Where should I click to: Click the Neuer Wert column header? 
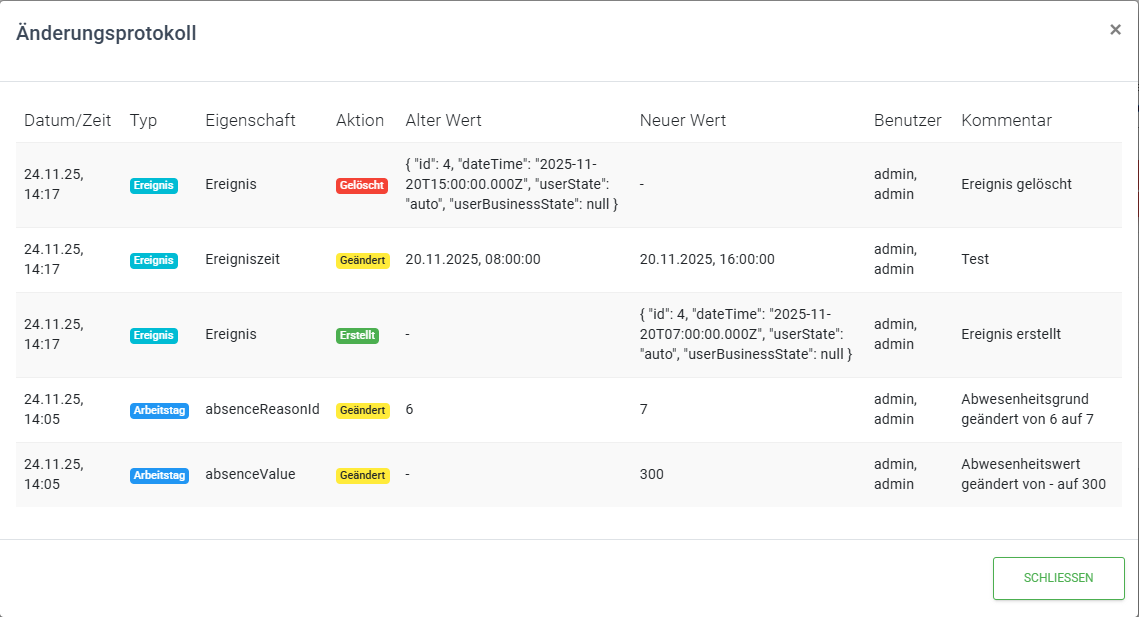click(682, 120)
